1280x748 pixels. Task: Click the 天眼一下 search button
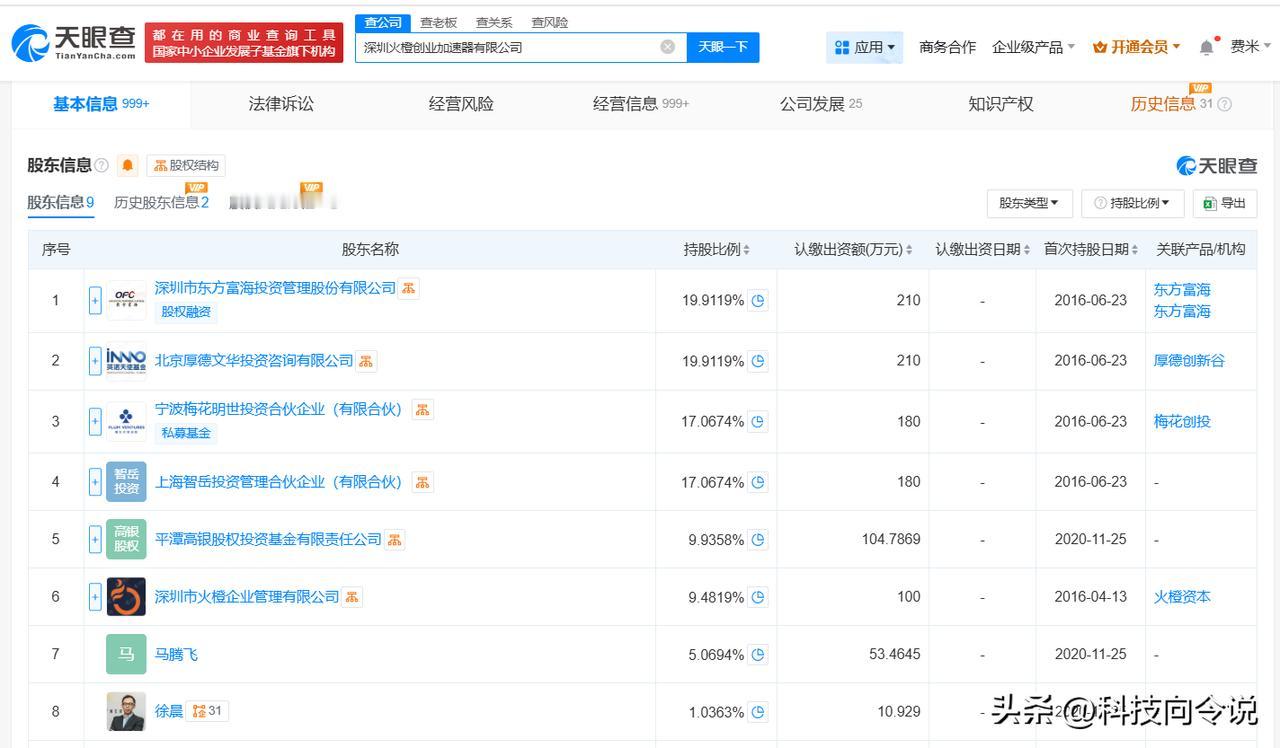click(x=723, y=47)
